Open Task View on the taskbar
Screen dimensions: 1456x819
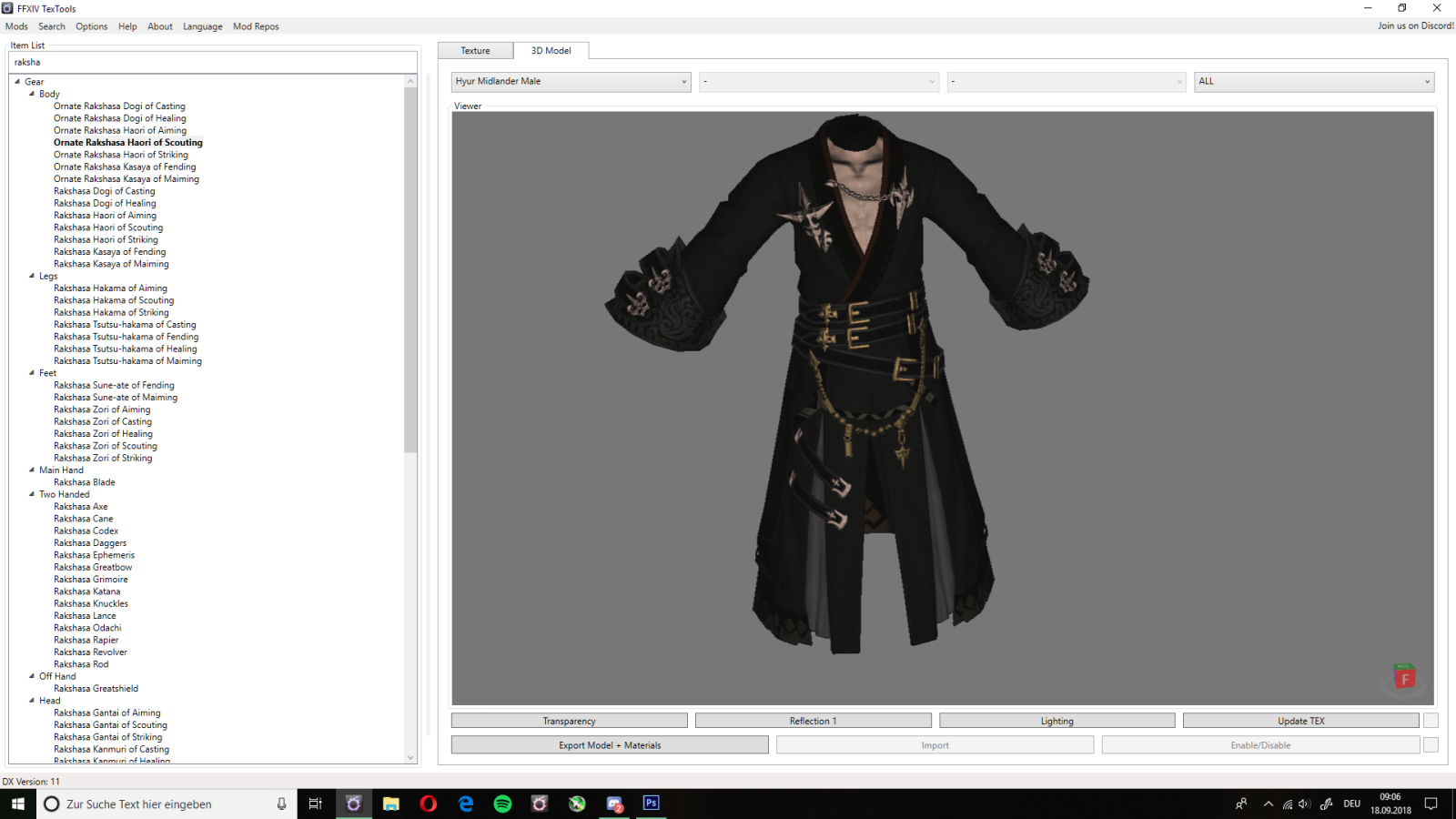[x=316, y=804]
